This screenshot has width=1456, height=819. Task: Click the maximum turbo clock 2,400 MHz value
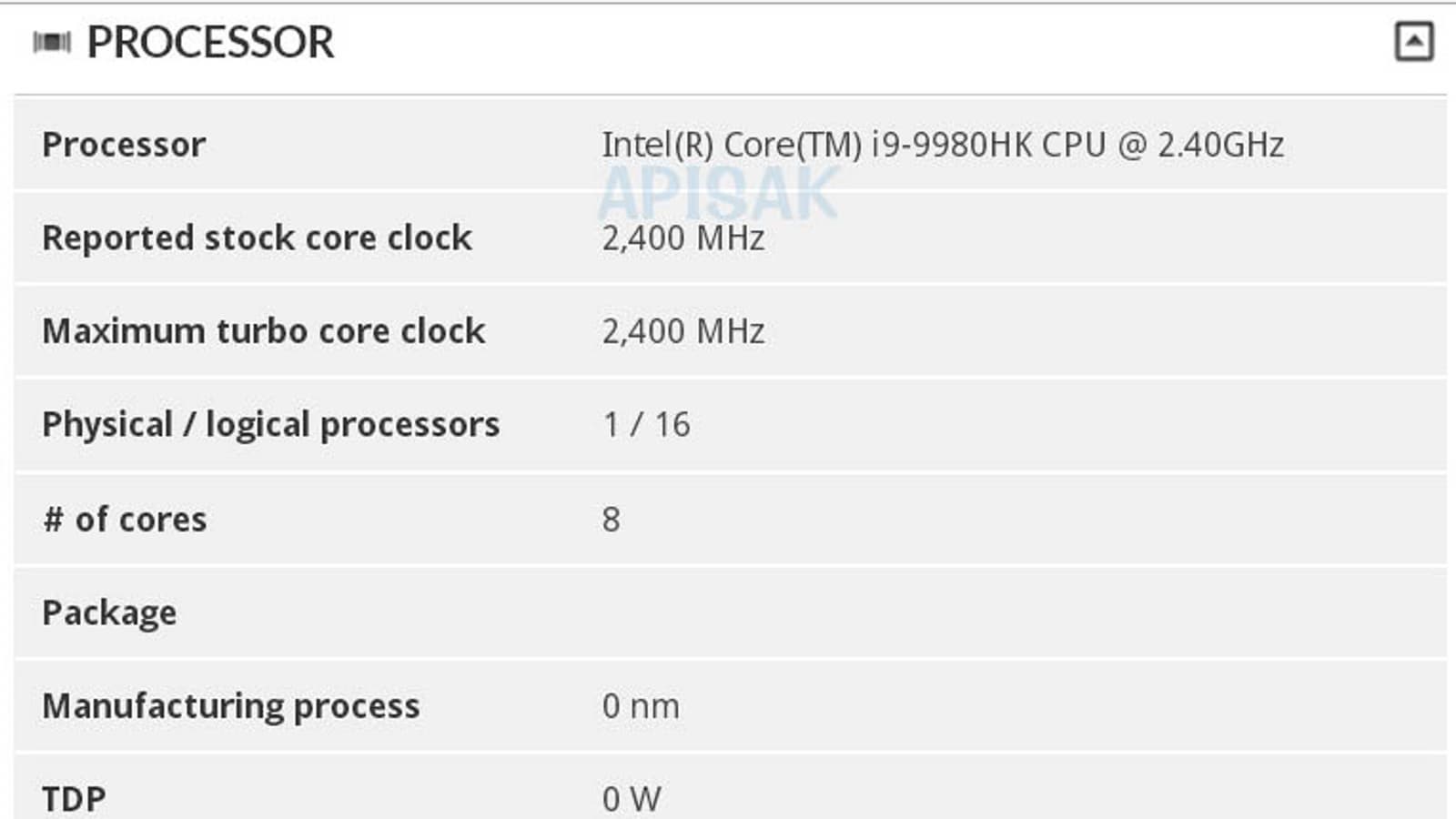pyautogui.click(x=682, y=331)
